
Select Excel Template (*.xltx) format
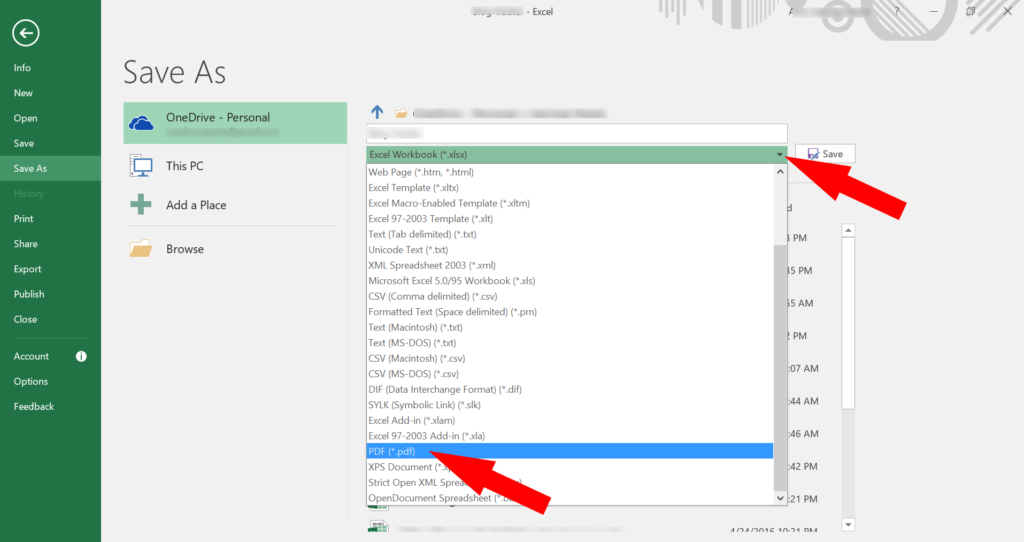pyautogui.click(x=570, y=188)
